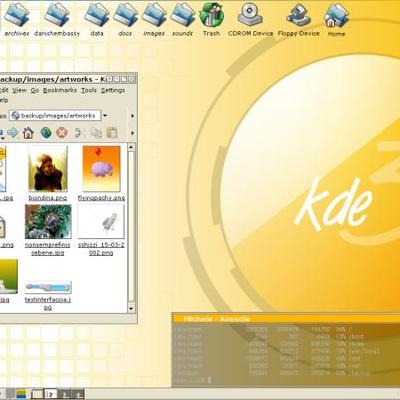Open the Tools menu
Viewport: 400px width, 400px height.
89,90
